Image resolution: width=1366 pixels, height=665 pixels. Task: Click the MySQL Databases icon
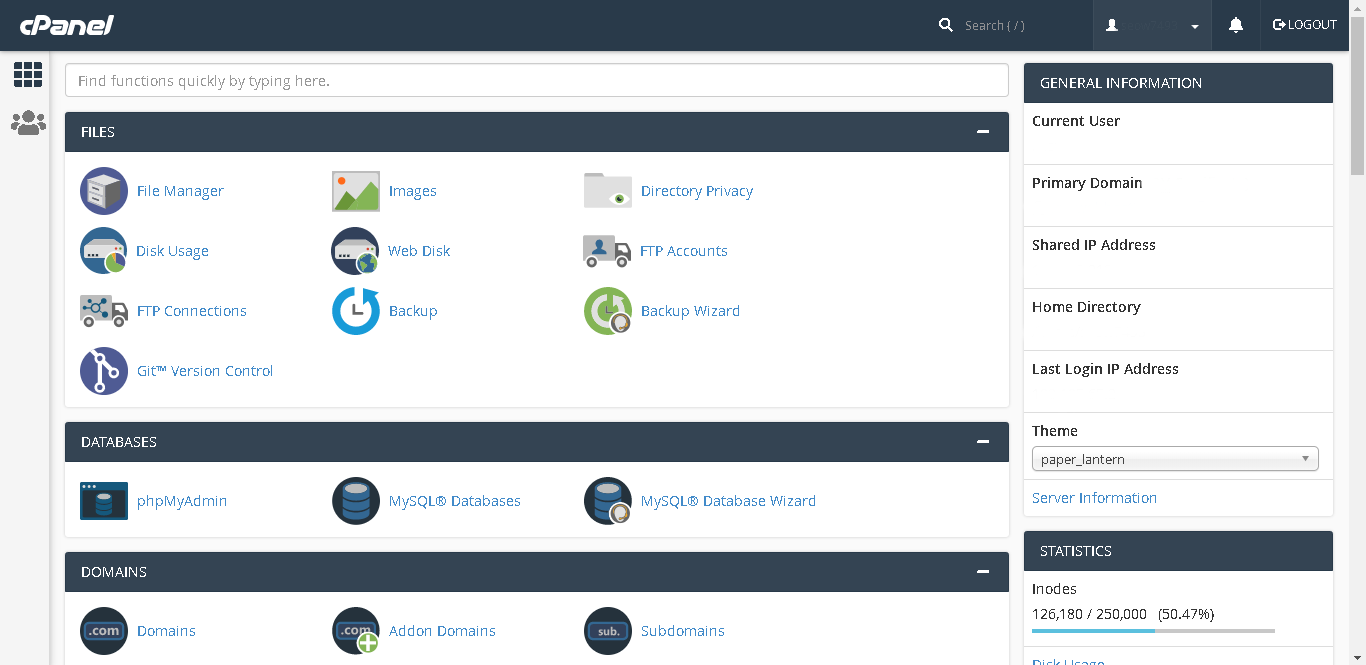[356, 501]
